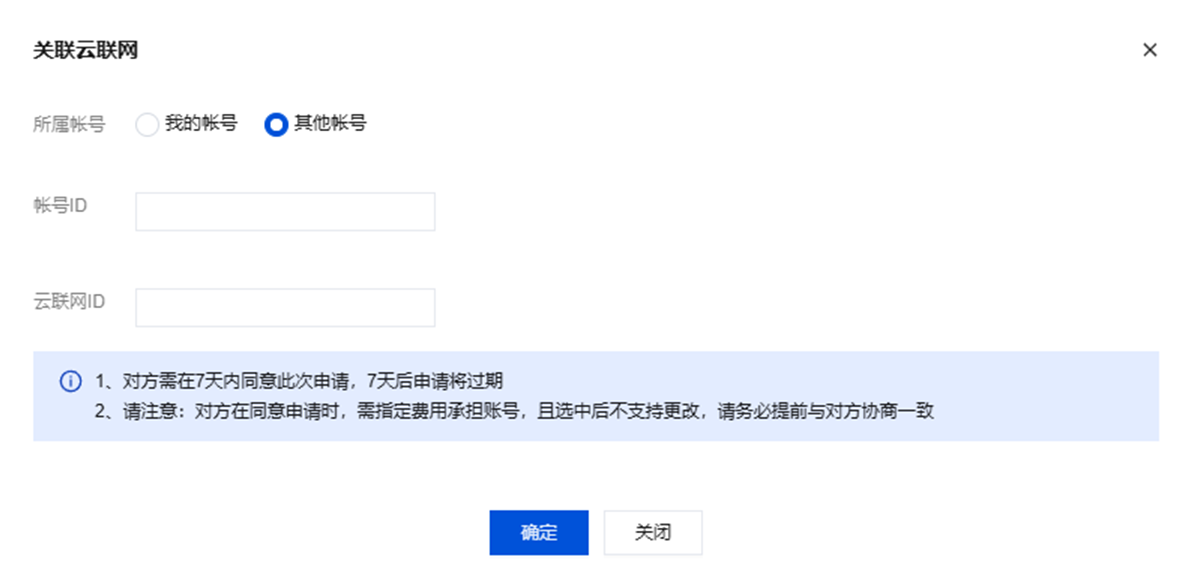Select the 我的帐号 radio button
The width and height of the screenshot is (1184, 584).
147,125
